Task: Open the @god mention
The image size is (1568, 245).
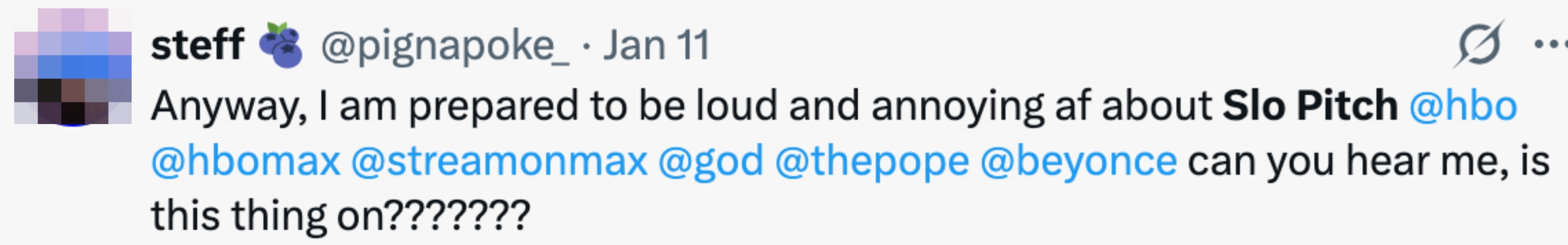Action: [710, 161]
